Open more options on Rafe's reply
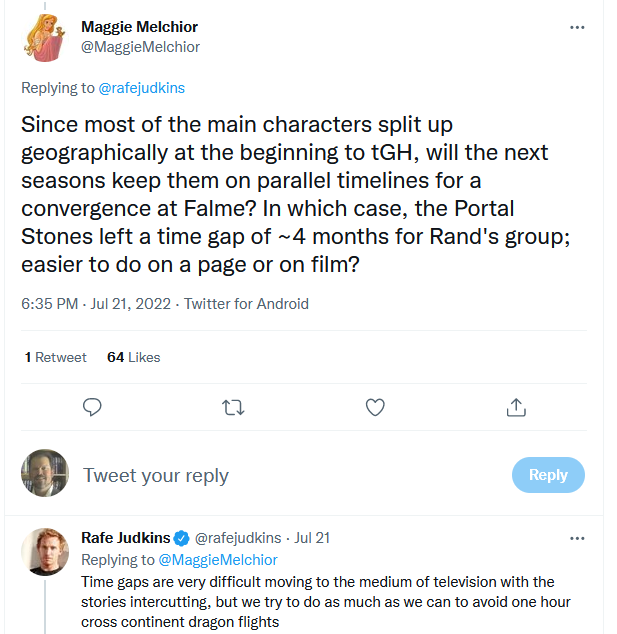The width and height of the screenshot is (617, 634). [x=577, y=539]
